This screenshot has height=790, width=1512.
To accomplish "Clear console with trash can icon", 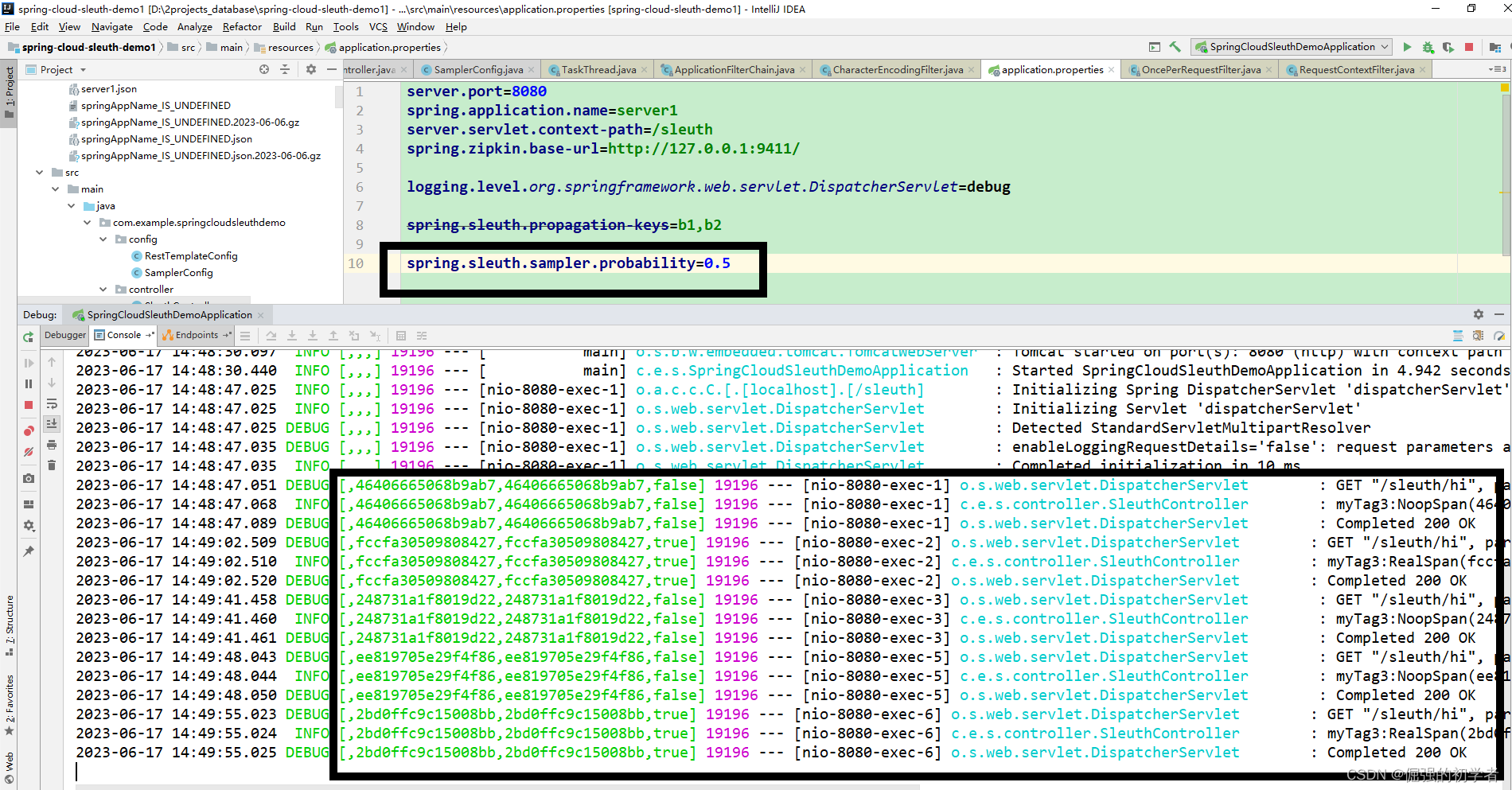I will tap(52, 465).
